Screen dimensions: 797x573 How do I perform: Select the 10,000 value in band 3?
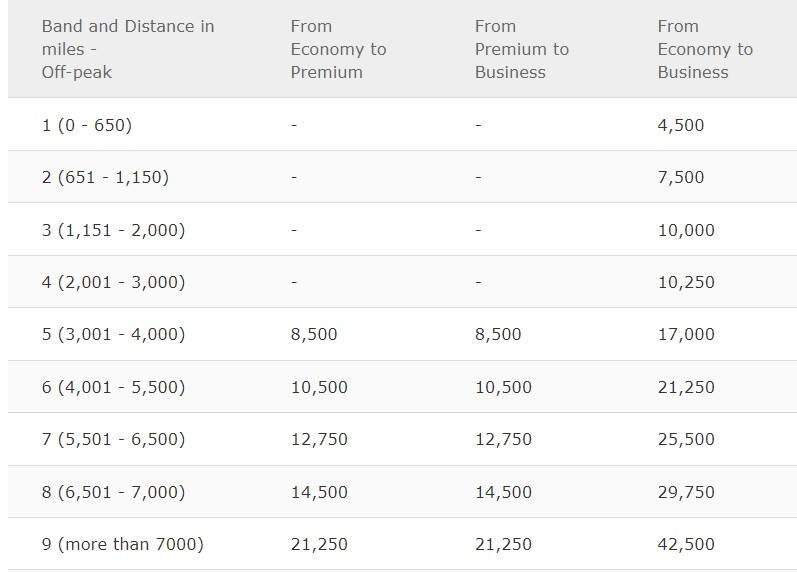(x=686, y=230)
